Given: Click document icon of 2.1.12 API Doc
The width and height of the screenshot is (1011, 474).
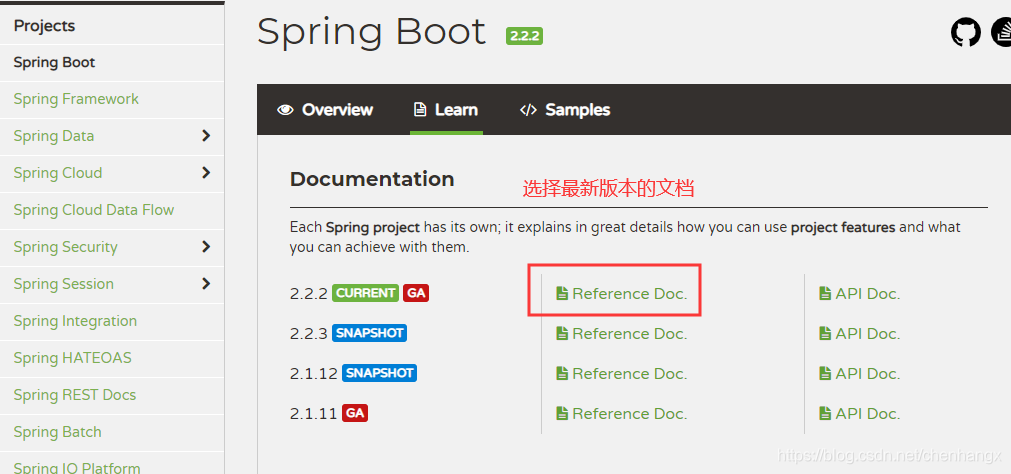Looking at the screenshot, I should point(825,373).
